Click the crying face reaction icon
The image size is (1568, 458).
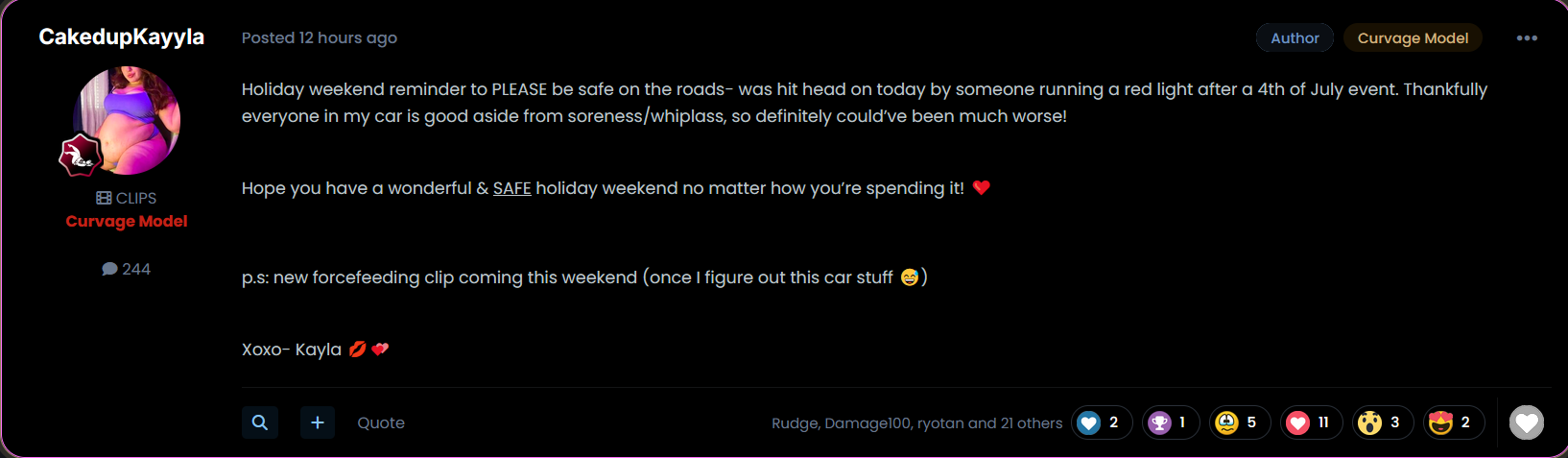coord(1227,422)
